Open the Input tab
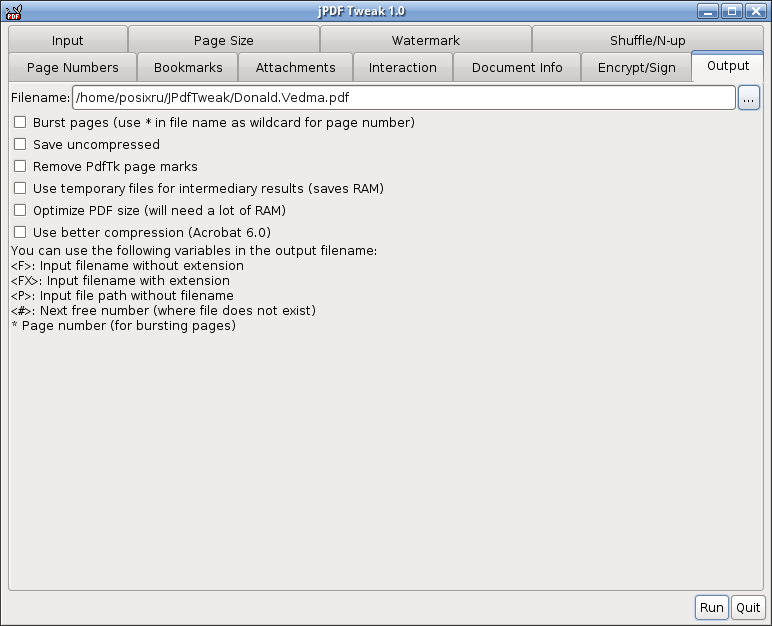Screen dimensions: 772x626 (68, 40)
